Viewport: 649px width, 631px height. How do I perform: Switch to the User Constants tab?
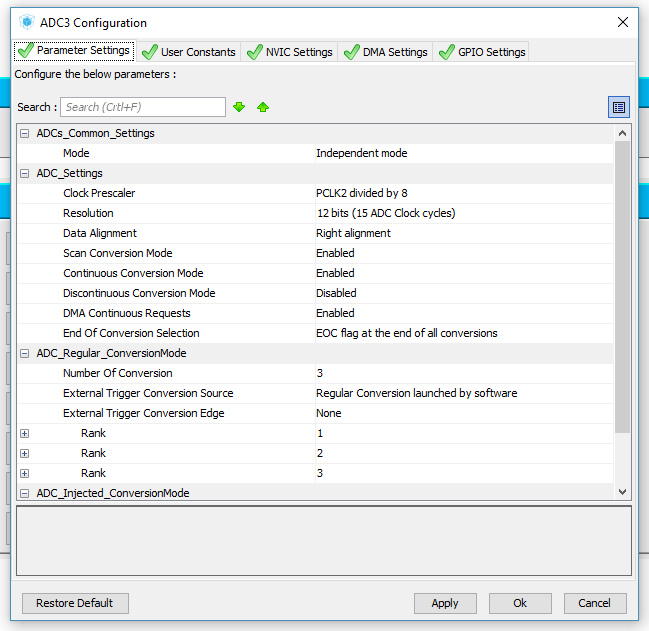(x=189, y=52)
